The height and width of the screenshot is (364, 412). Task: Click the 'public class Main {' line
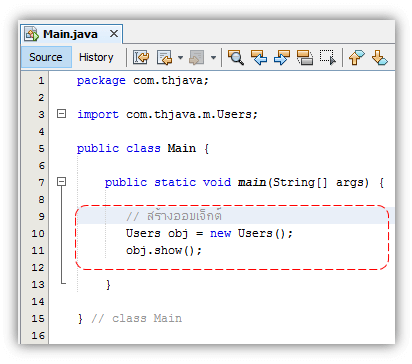click(143, 148)
